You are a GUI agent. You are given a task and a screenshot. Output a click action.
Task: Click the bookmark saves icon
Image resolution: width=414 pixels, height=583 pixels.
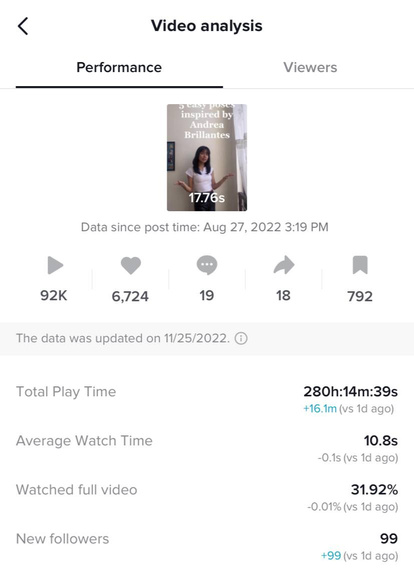(x=360, y=265)
